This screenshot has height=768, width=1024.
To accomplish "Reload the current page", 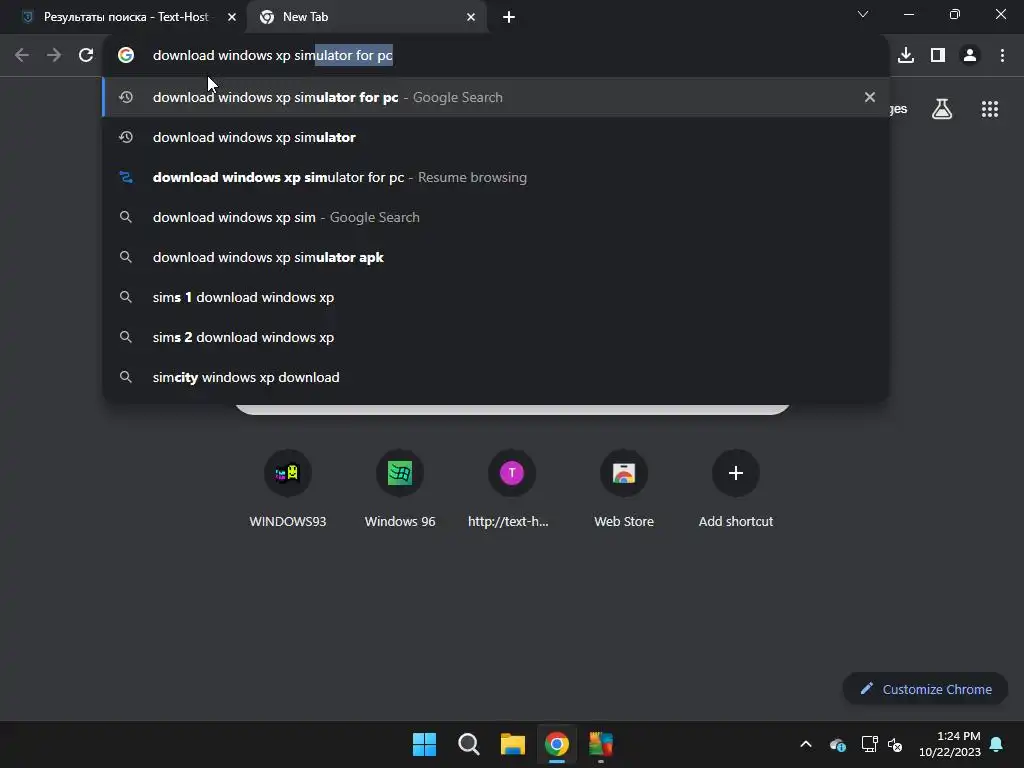I will (x=86, y=56).
